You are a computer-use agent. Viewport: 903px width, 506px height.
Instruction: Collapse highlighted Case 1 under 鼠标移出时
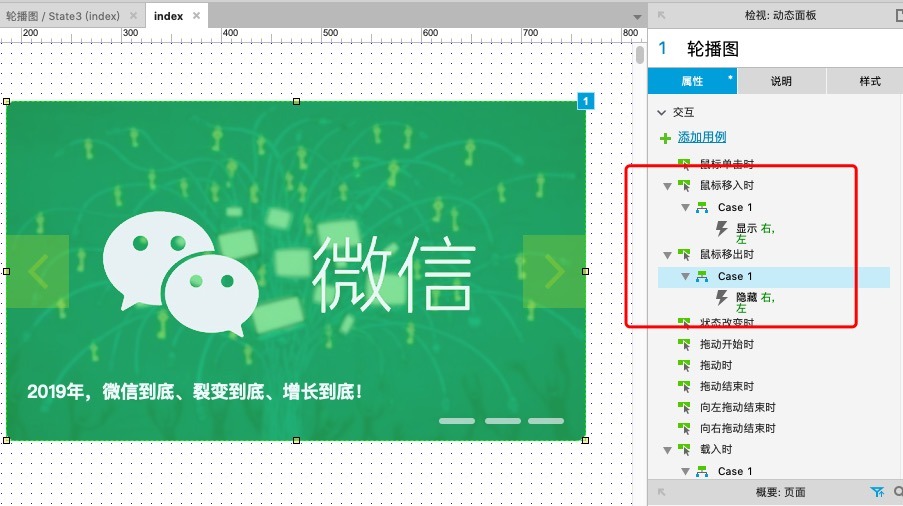click(x=685, y=276)
